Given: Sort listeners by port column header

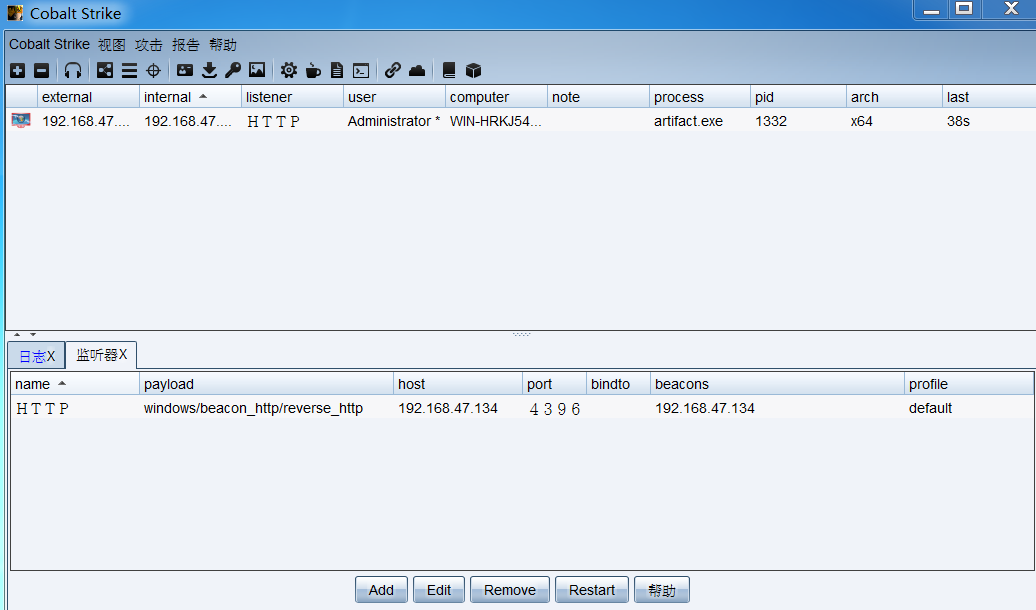Looking at the screenshot, I should pos(554,384).
